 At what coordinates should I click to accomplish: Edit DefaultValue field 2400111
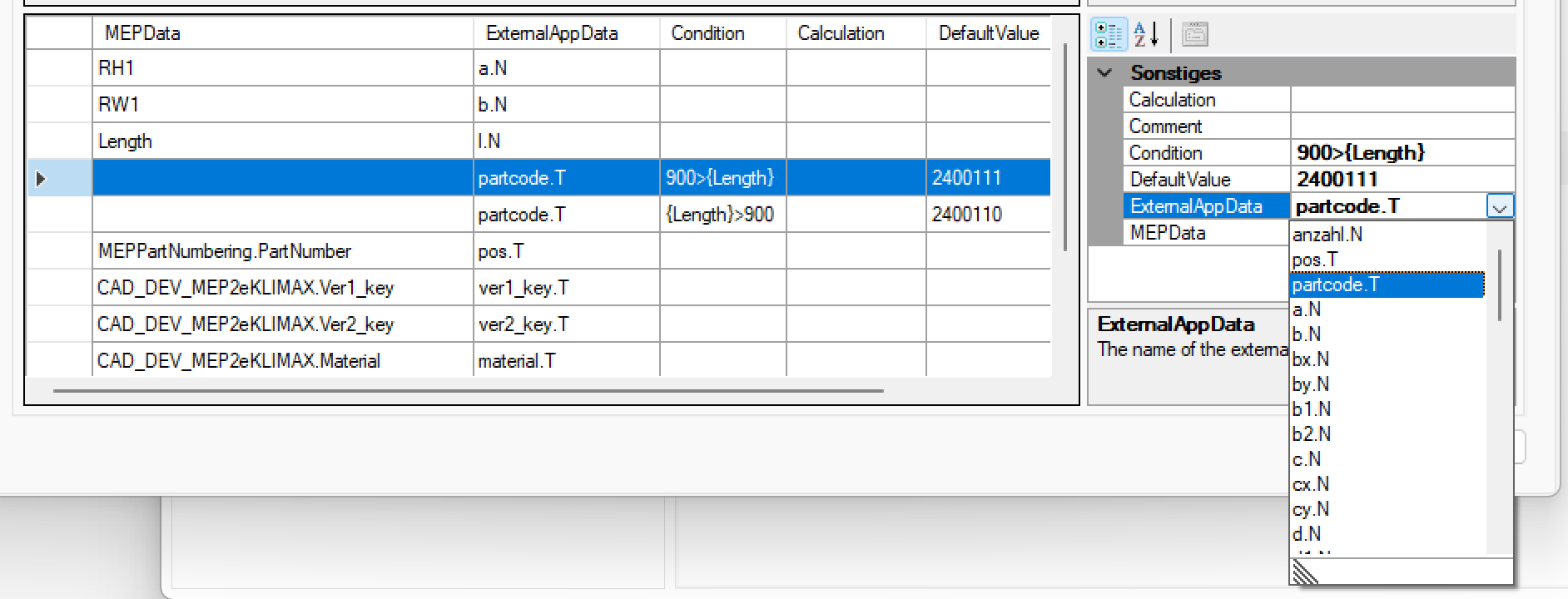click(x=1402, y=180)
